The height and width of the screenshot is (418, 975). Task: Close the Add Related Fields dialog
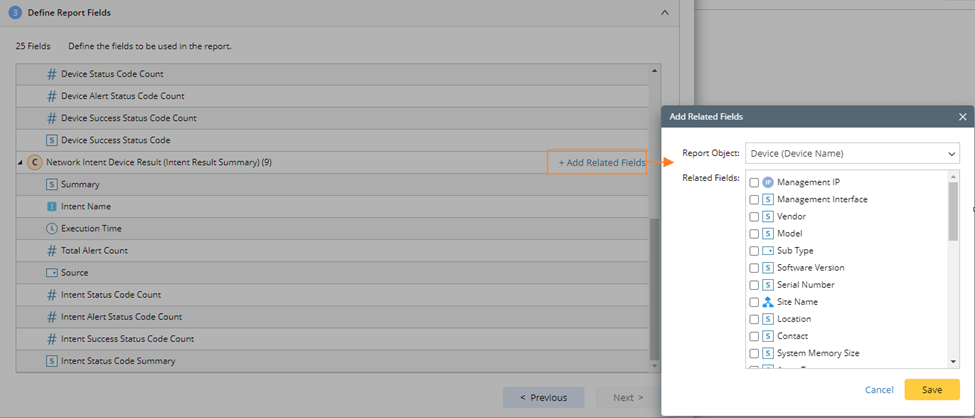[962, 117]
